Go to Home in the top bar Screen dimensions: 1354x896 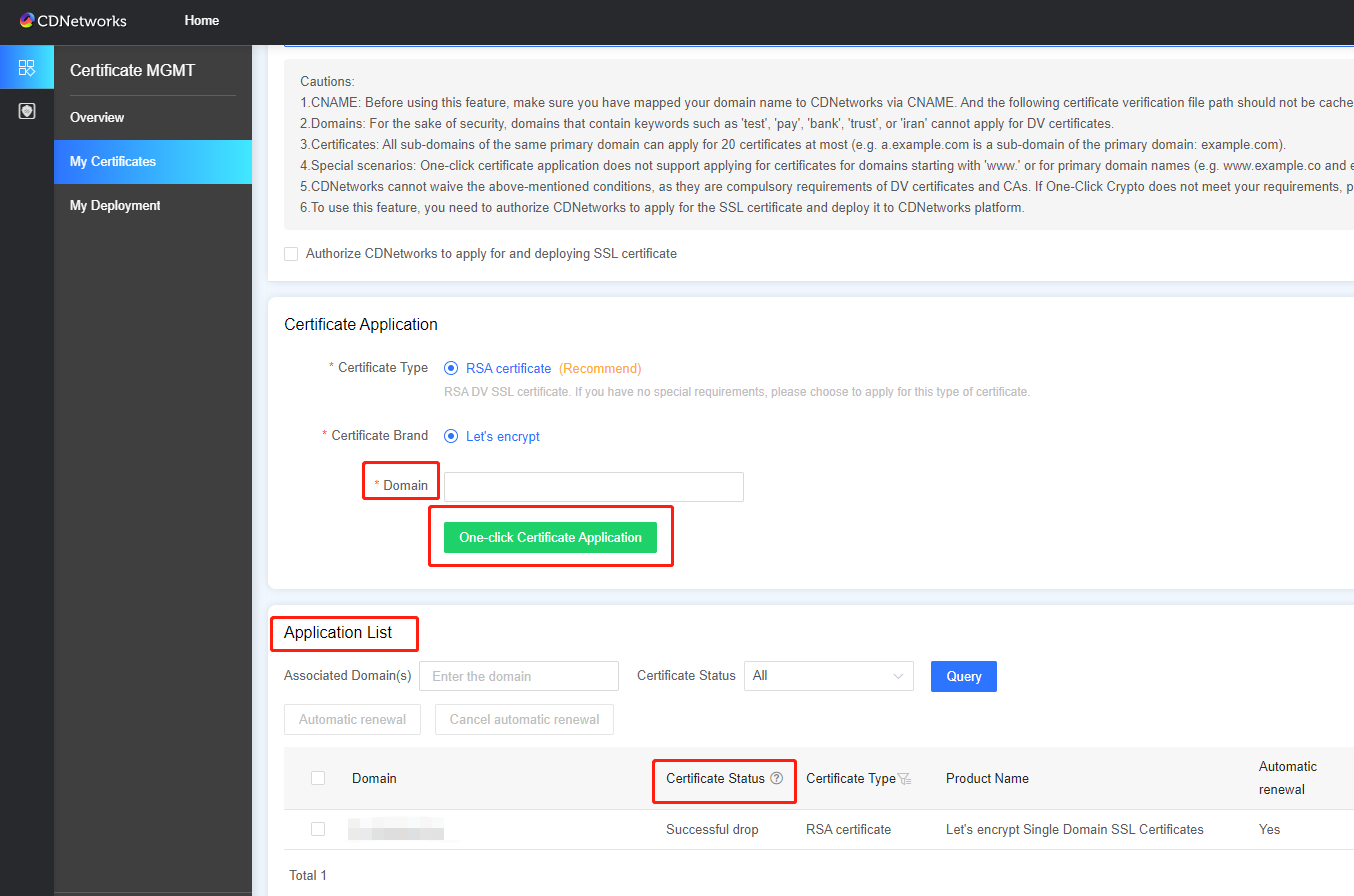[x=202, y=20]
